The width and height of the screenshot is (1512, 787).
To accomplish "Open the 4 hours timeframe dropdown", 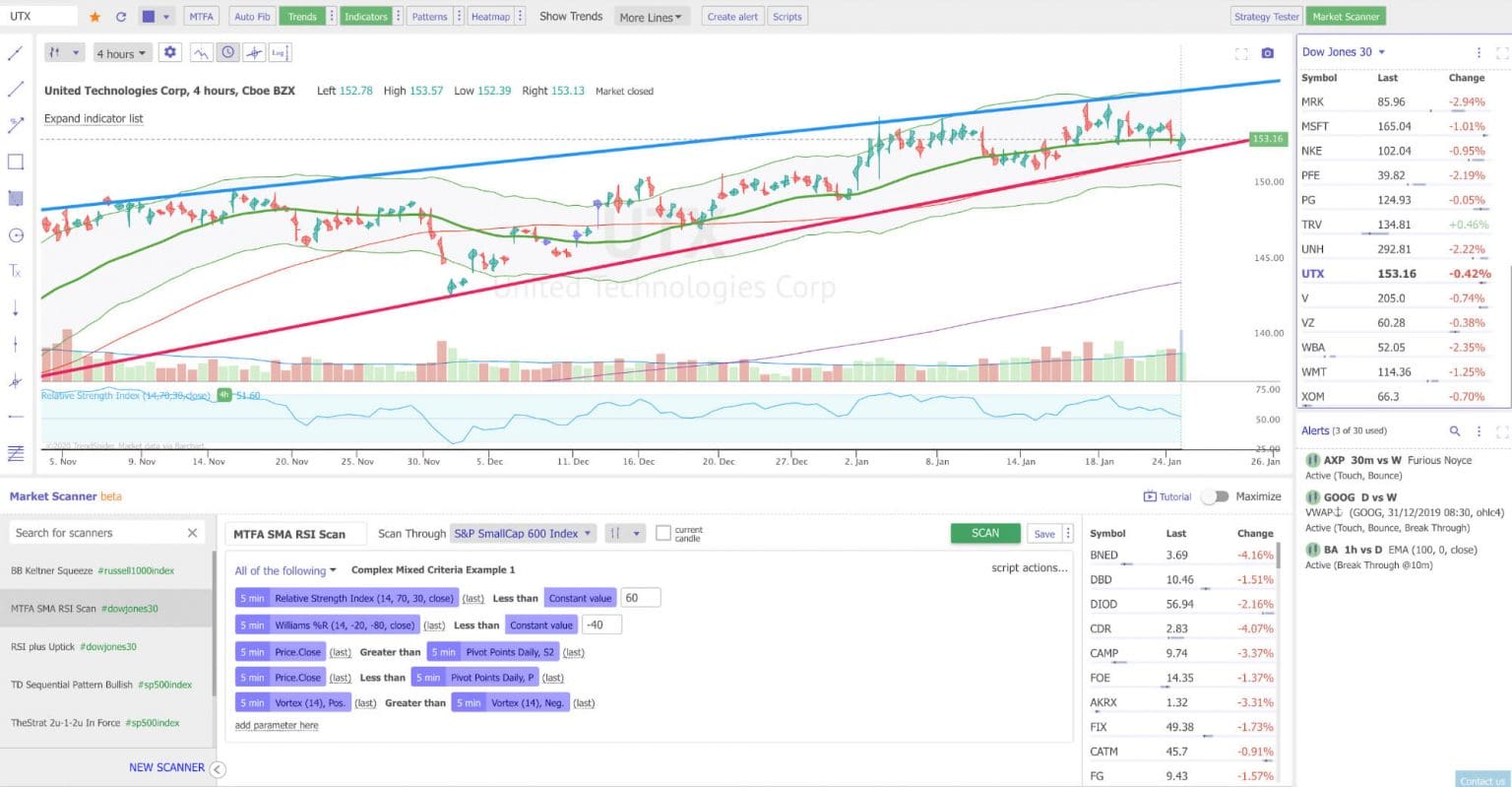I will click(121, 52).
